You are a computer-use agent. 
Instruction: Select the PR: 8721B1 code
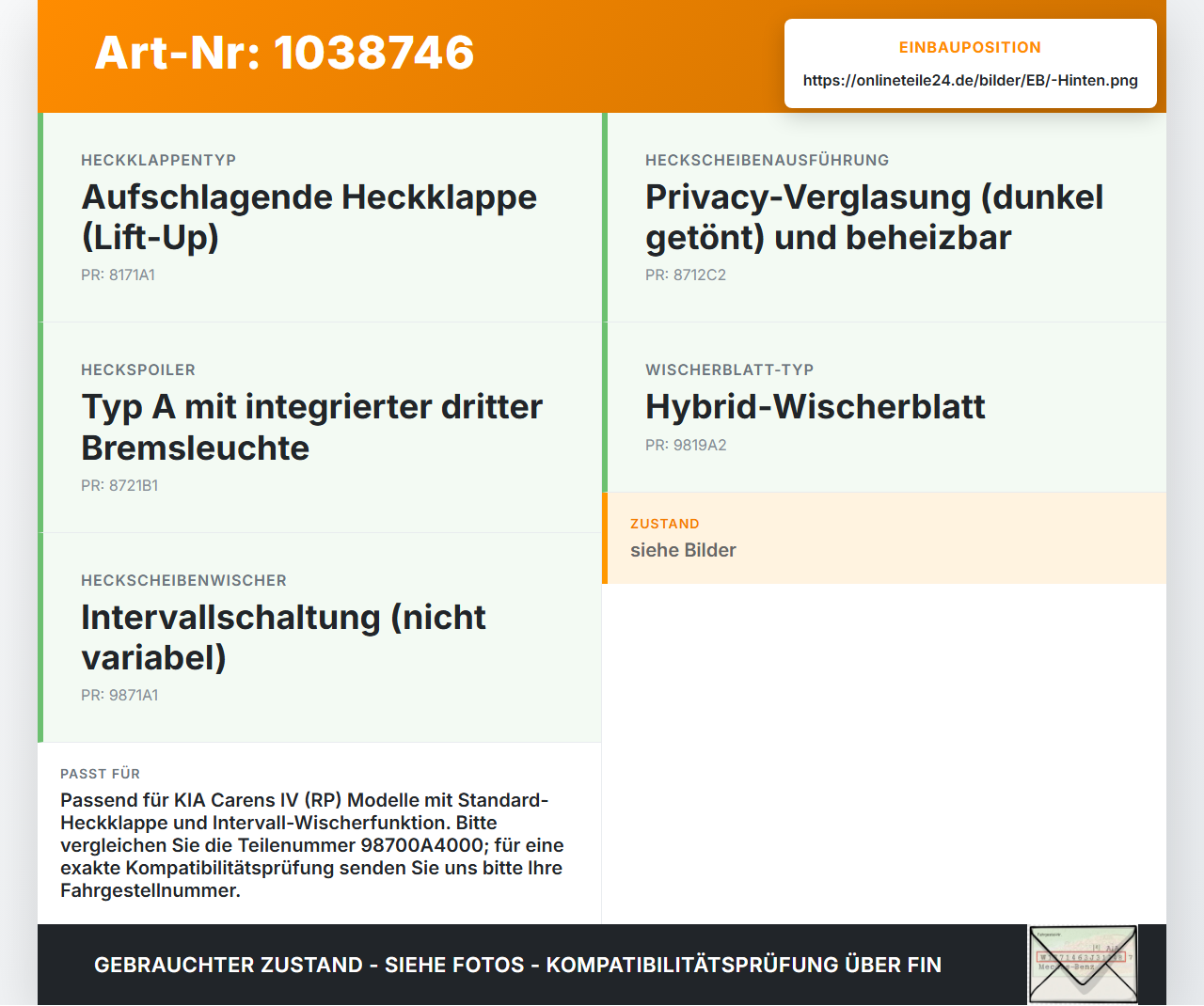[x=119, y=486]
